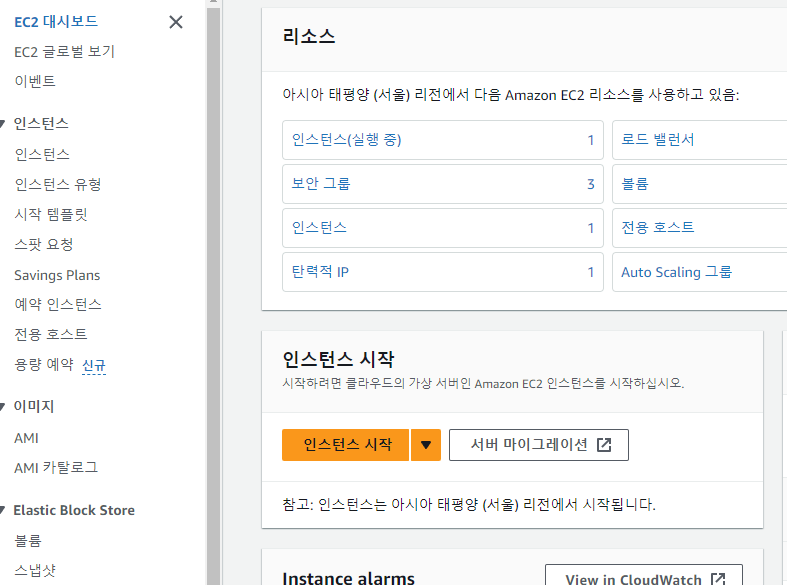Image resolution: width=787 pixels, height=585 pixels.
Task: Go to 이벤트 in sidebar
Action: (35, 81)
